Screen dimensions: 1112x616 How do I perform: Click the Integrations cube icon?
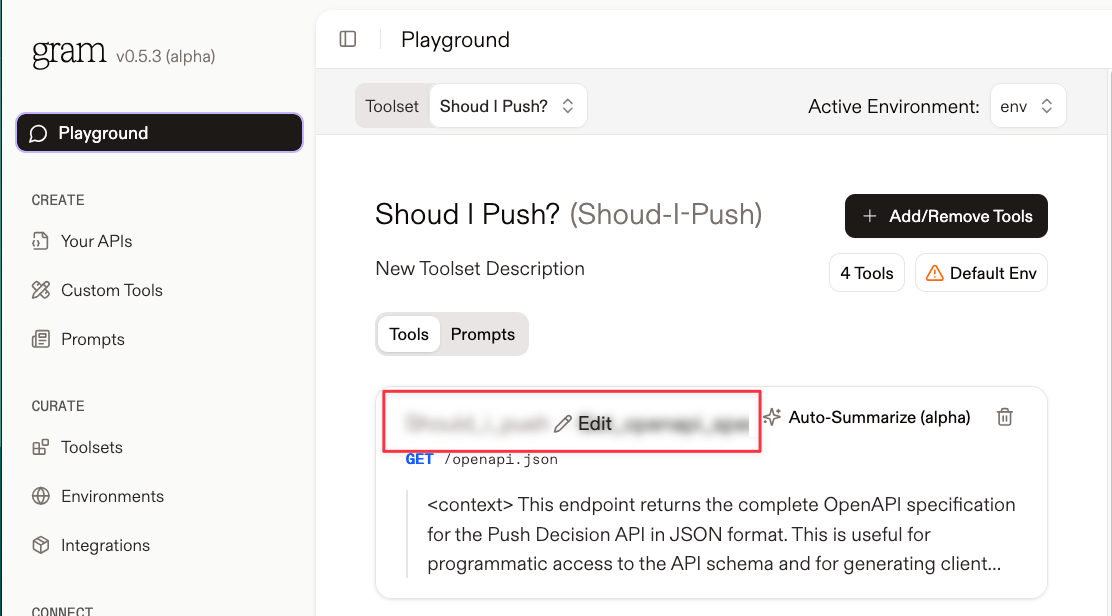pos(40,545)
